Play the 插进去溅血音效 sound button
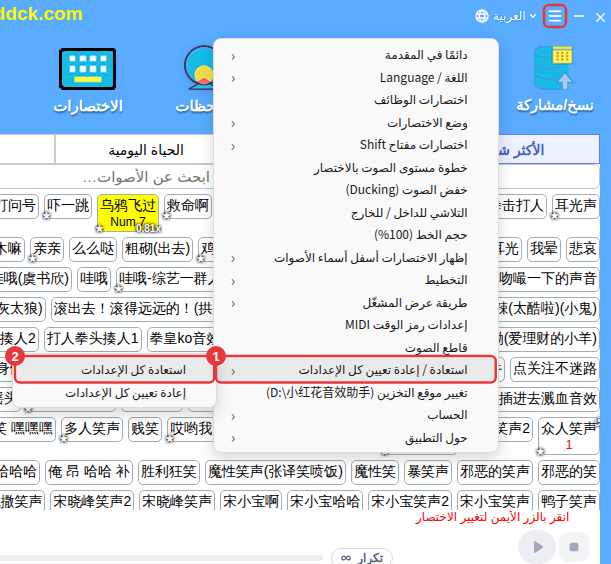Viewport: 611px width, 564px height. (x=549, y=399)
